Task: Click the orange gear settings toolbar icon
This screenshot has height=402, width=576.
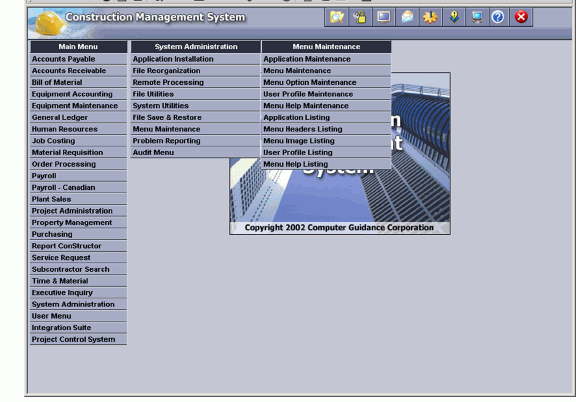Action: tap(430, 17)
